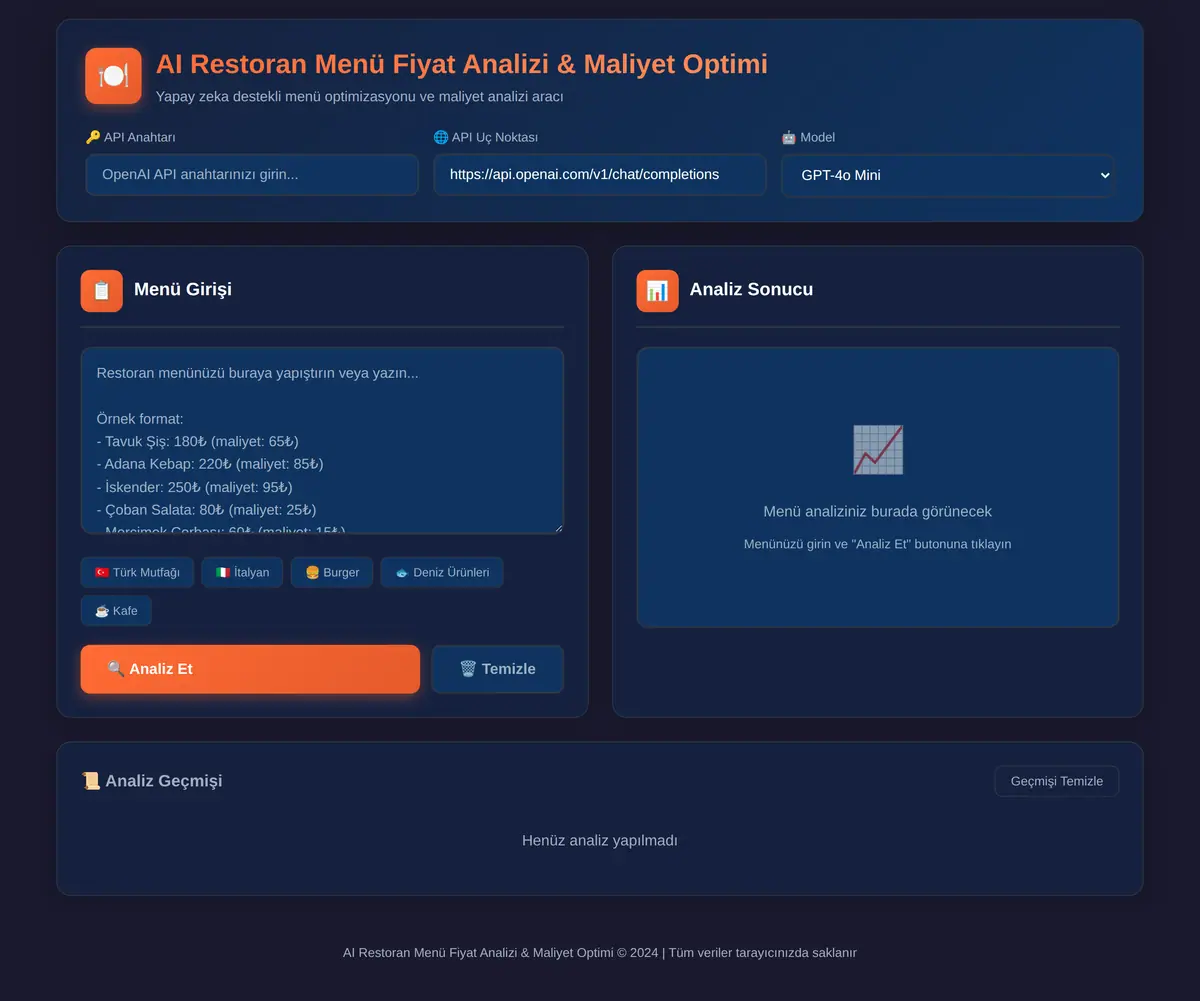The image size is (1200, 1001).
Task: Click the Temizle button
Action: (498, 669)
